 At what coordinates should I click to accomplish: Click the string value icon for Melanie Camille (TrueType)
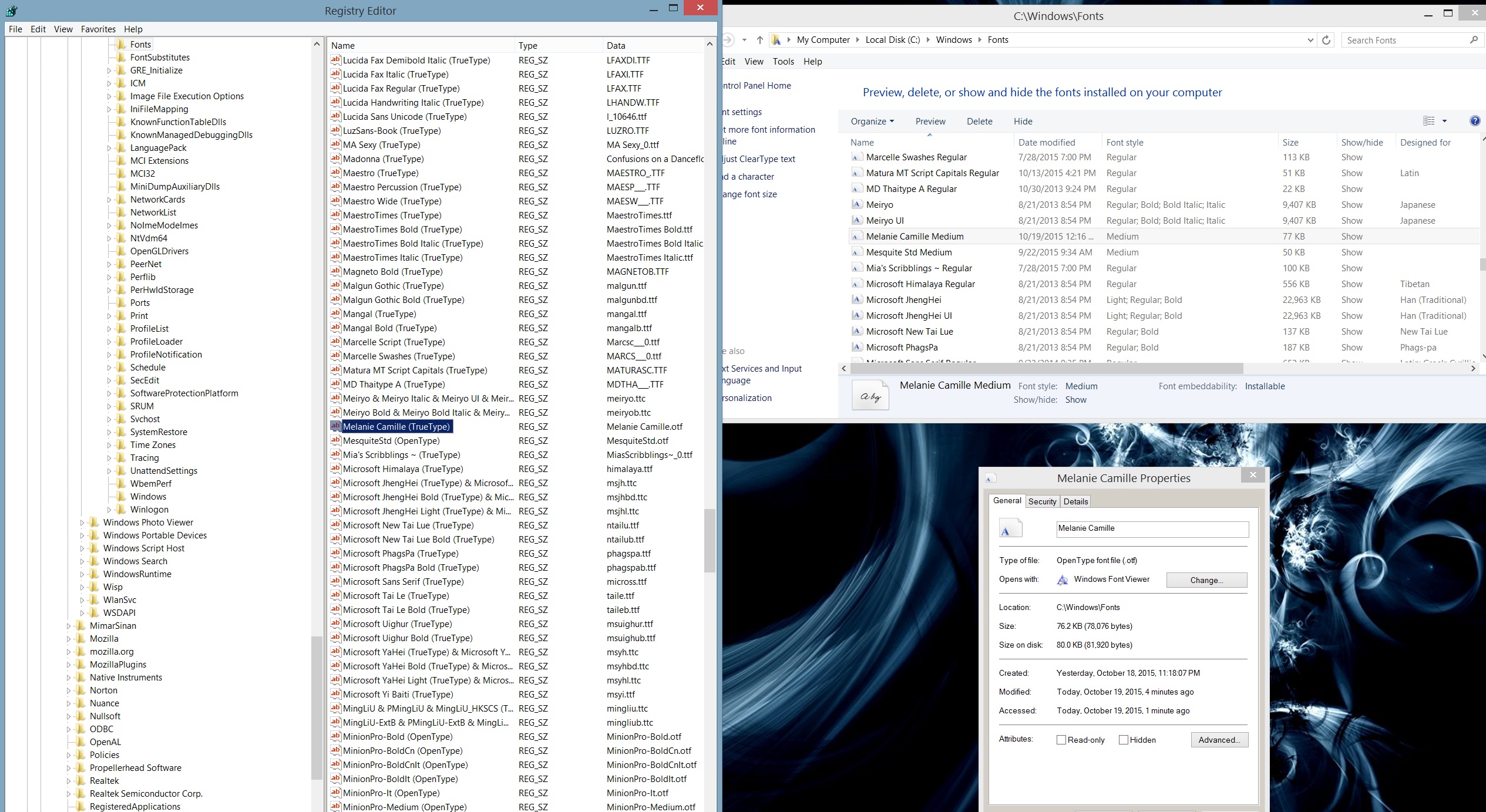[335, 426]
